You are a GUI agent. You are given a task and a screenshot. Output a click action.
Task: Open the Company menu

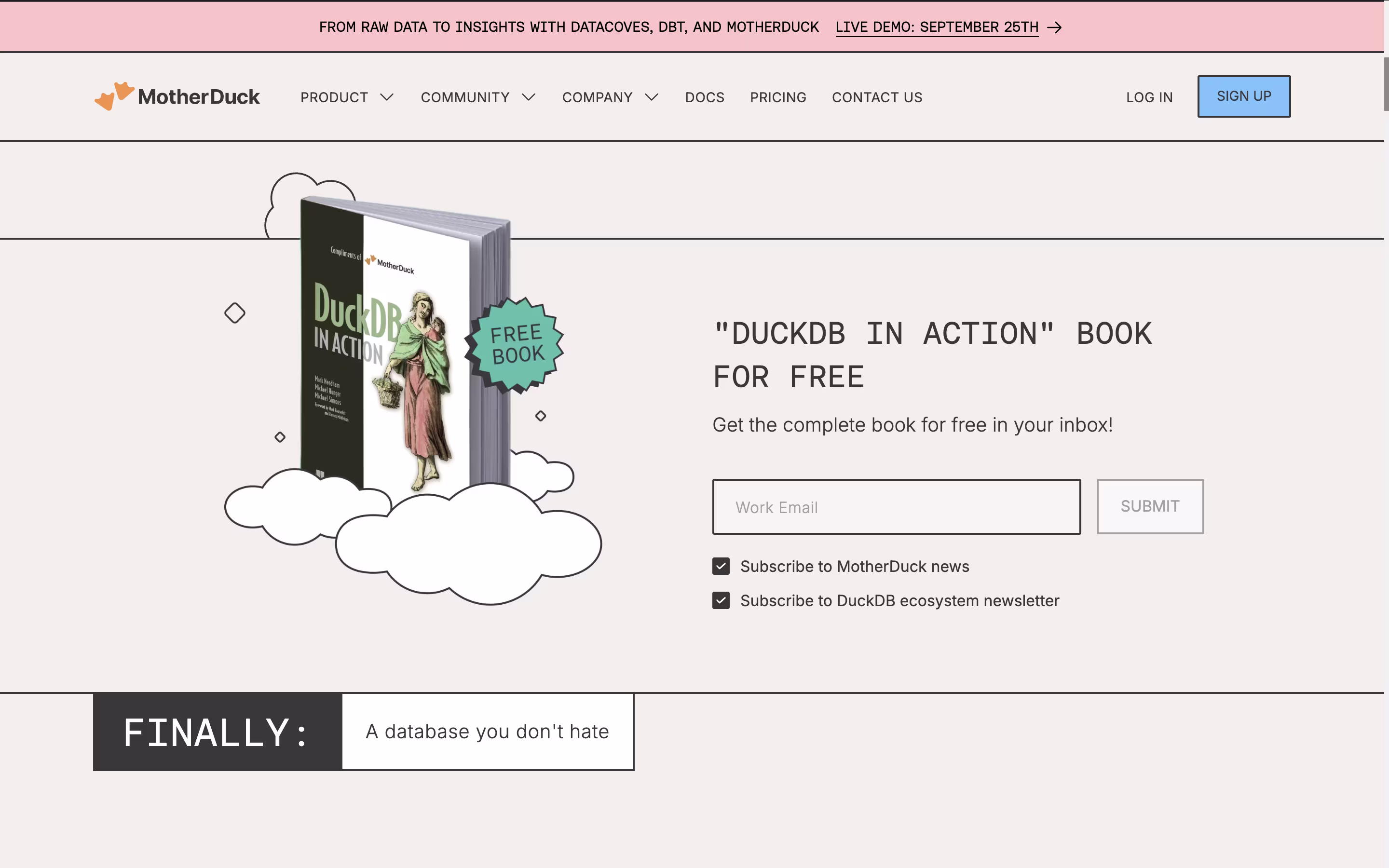[597, 97]
